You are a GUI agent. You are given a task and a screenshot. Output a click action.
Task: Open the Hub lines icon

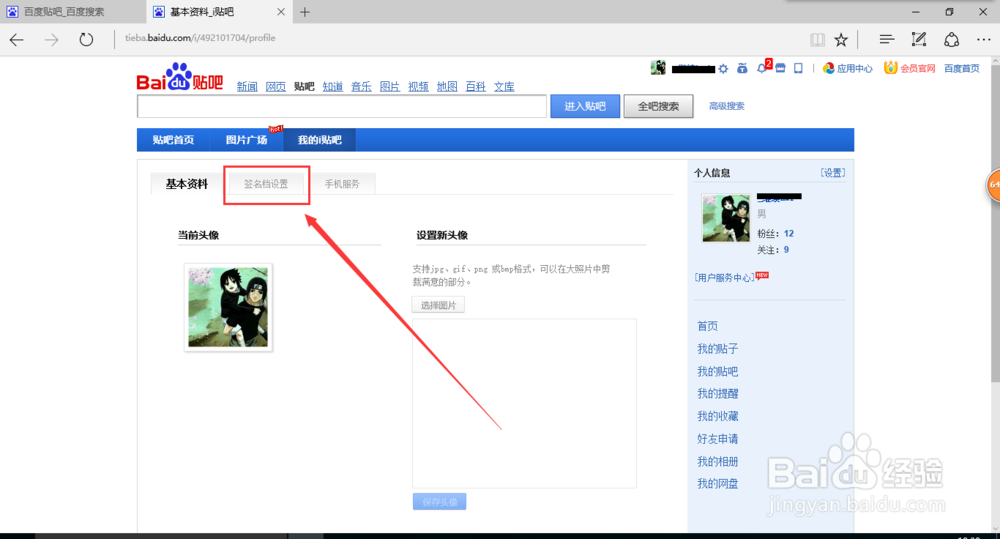tap(886, 40)
